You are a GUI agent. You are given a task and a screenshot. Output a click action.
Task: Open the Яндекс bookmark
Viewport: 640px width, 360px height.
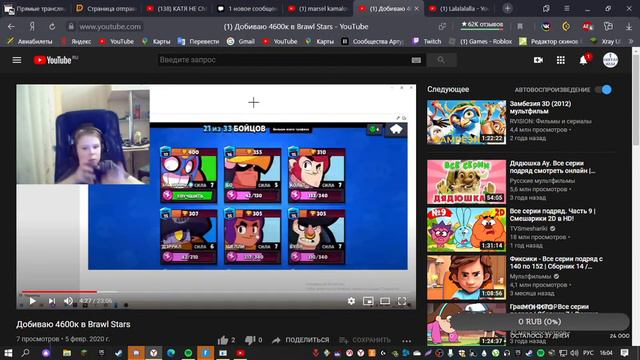pyautogui.click(x=76, y=41)
